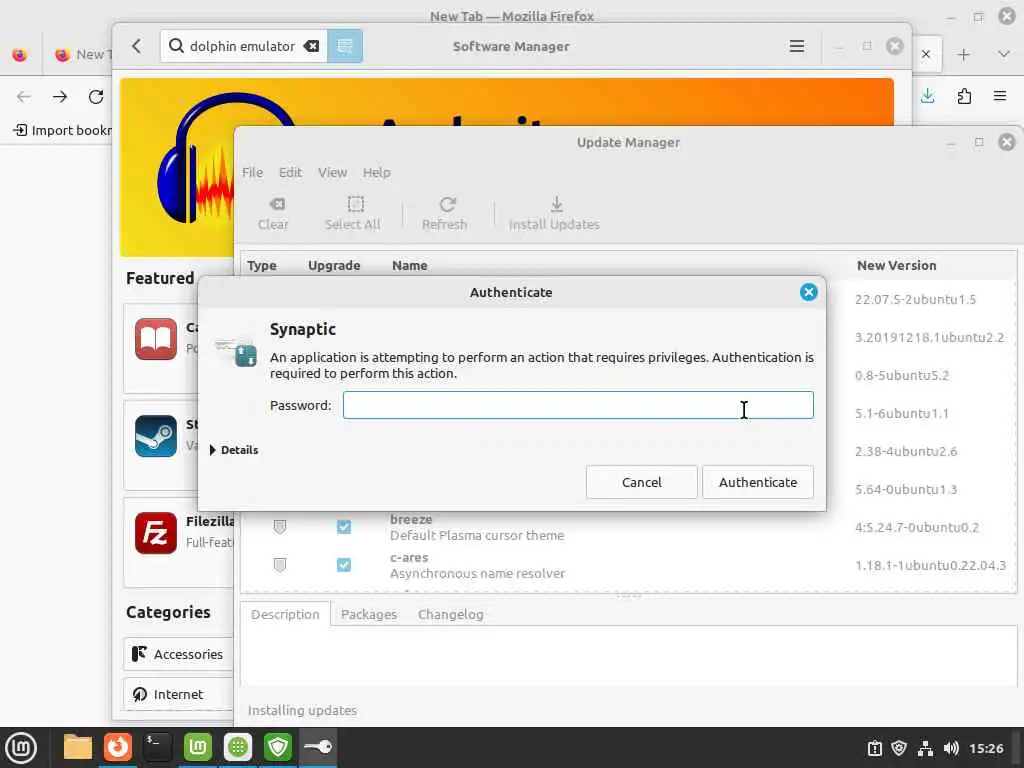
Task: Click the Select All toolbar icon
Action: tap(353, 214)
